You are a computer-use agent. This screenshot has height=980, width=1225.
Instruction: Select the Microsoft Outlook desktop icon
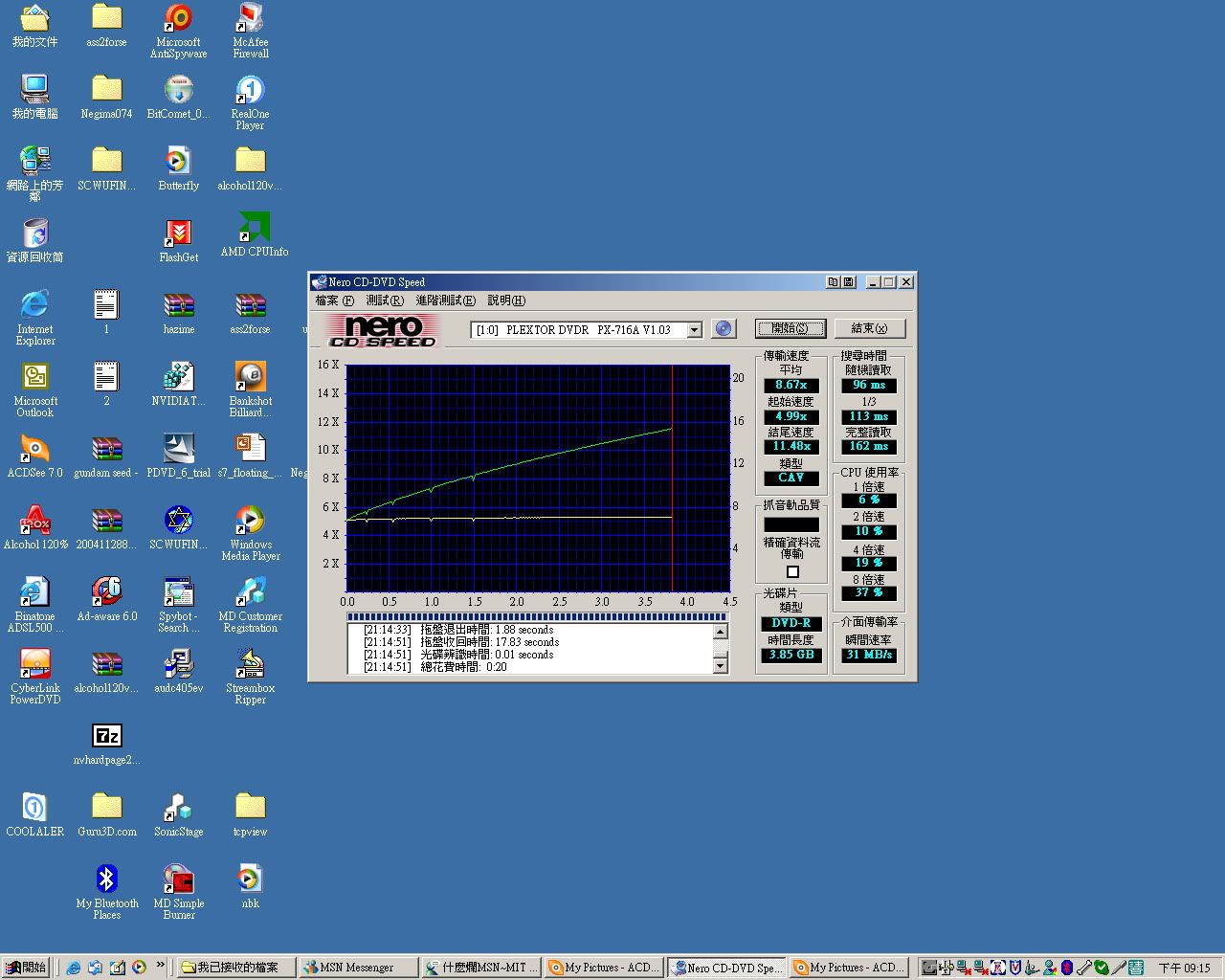[x=35, y=390]
